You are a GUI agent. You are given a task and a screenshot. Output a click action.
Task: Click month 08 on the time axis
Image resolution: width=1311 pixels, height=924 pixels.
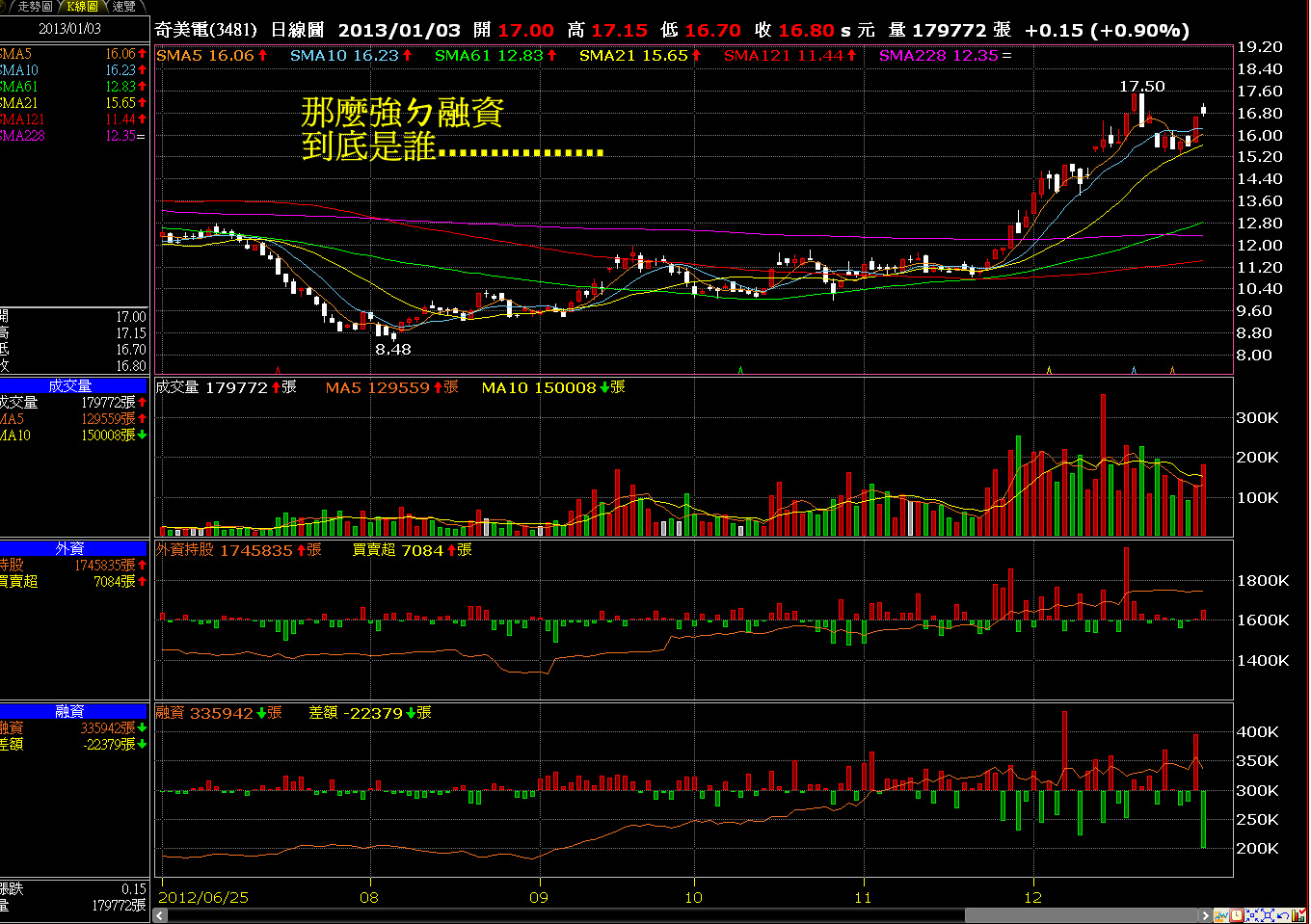pyautogui.click(x=369, y=898)
